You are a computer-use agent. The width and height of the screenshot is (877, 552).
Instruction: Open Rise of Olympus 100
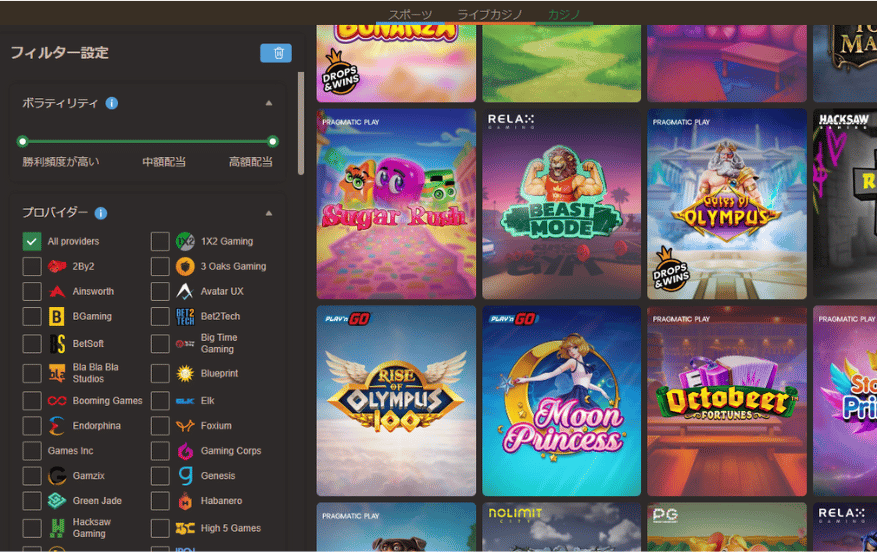coord(396,401)
